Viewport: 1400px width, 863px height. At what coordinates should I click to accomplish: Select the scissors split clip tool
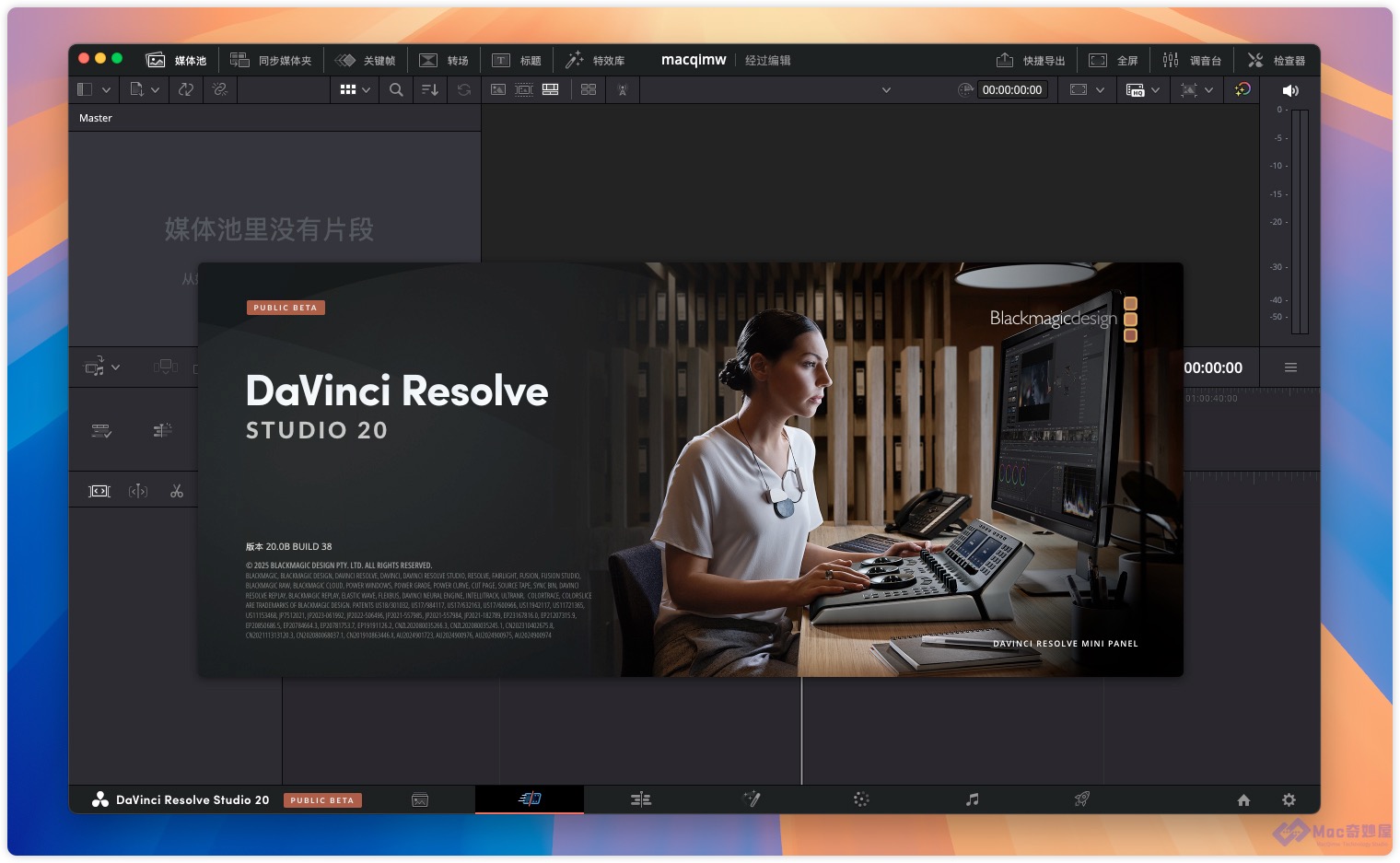(177, 491)
